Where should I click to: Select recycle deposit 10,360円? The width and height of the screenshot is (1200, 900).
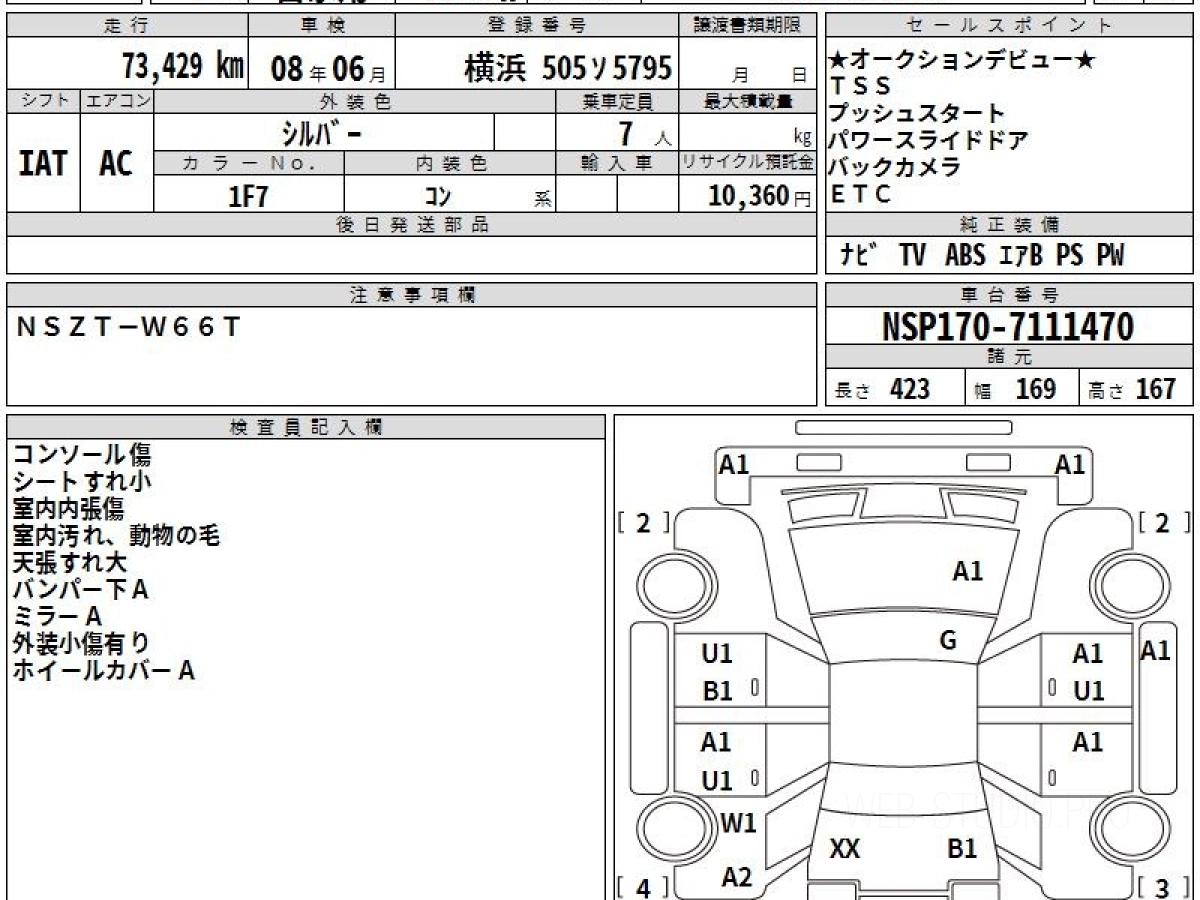click(760, 196)
